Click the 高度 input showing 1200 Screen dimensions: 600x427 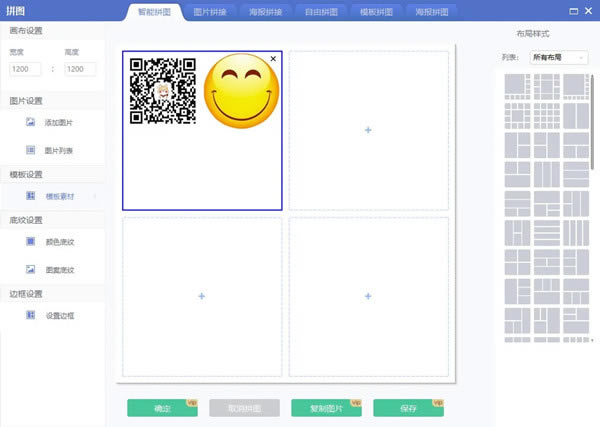coord(80,69)
